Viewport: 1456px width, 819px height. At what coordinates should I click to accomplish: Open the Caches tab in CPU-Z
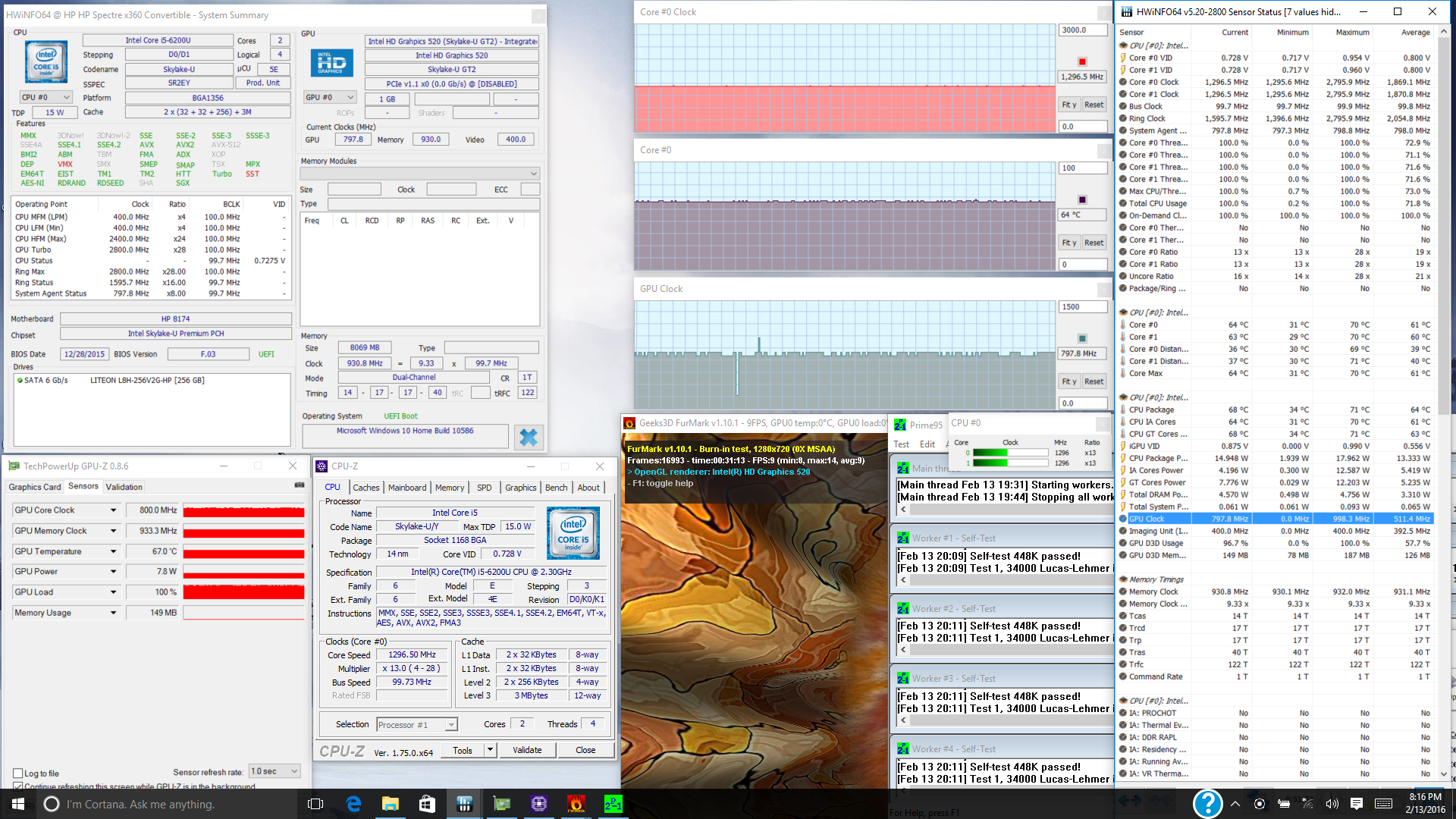(x=366, y=488)
